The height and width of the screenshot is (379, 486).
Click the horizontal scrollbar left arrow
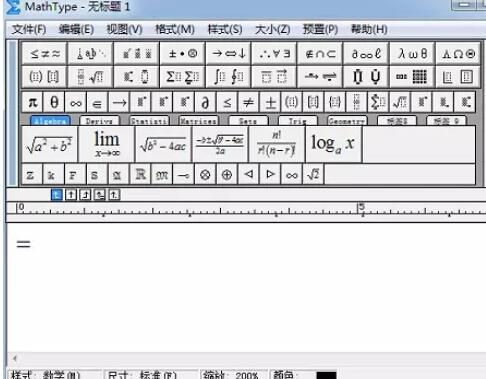click(x=15, y=359)
